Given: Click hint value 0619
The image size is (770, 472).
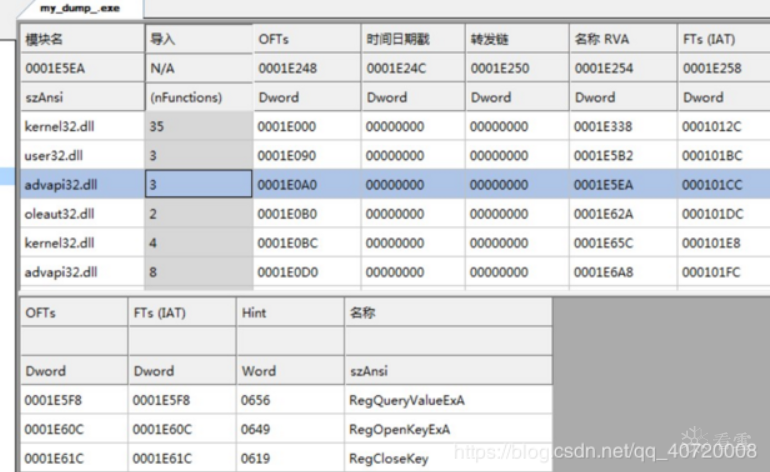Looking at the screenshot, I should coord(255,458).
